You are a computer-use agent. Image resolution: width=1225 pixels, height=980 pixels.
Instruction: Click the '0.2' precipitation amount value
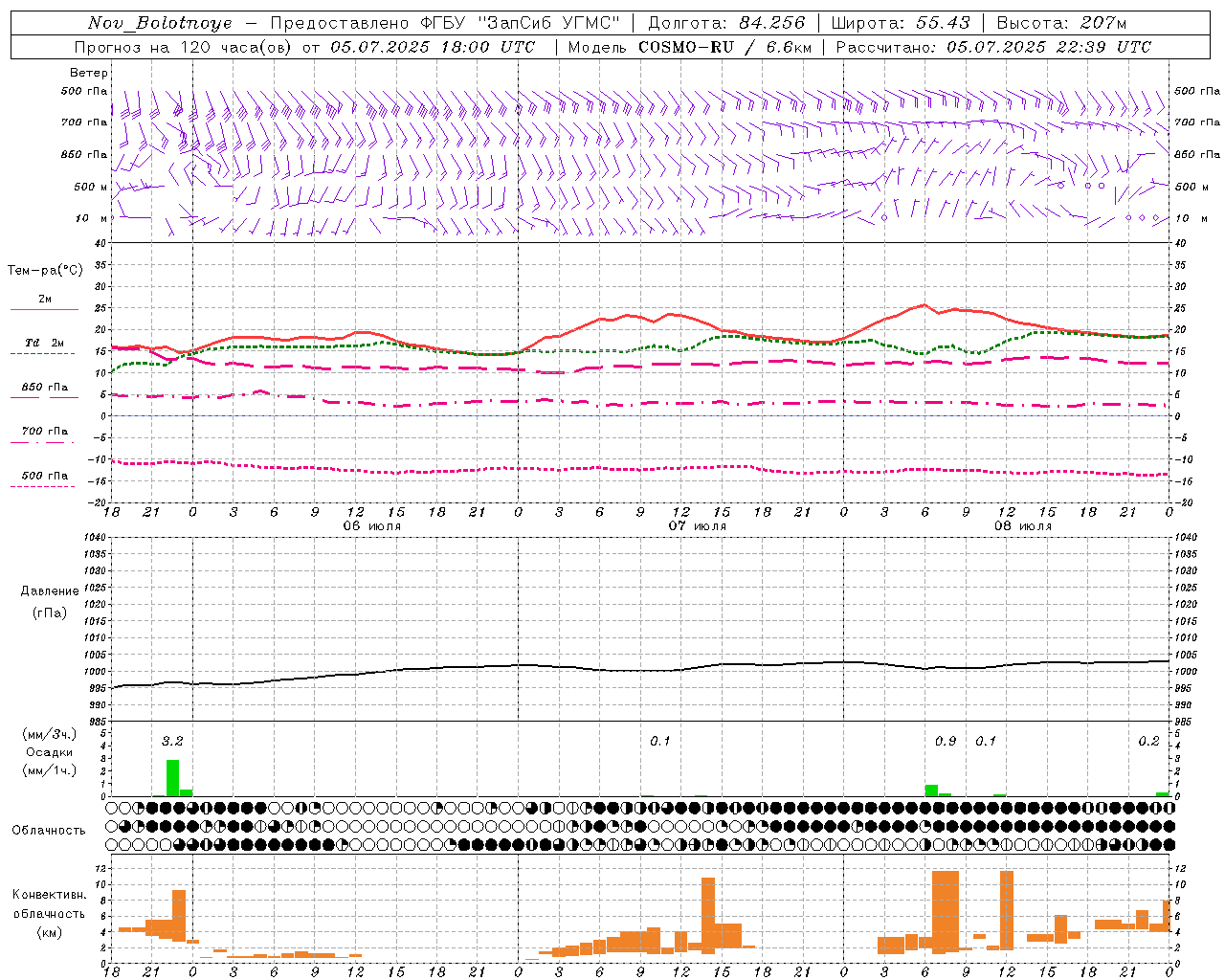click(x=1148, y=741)
